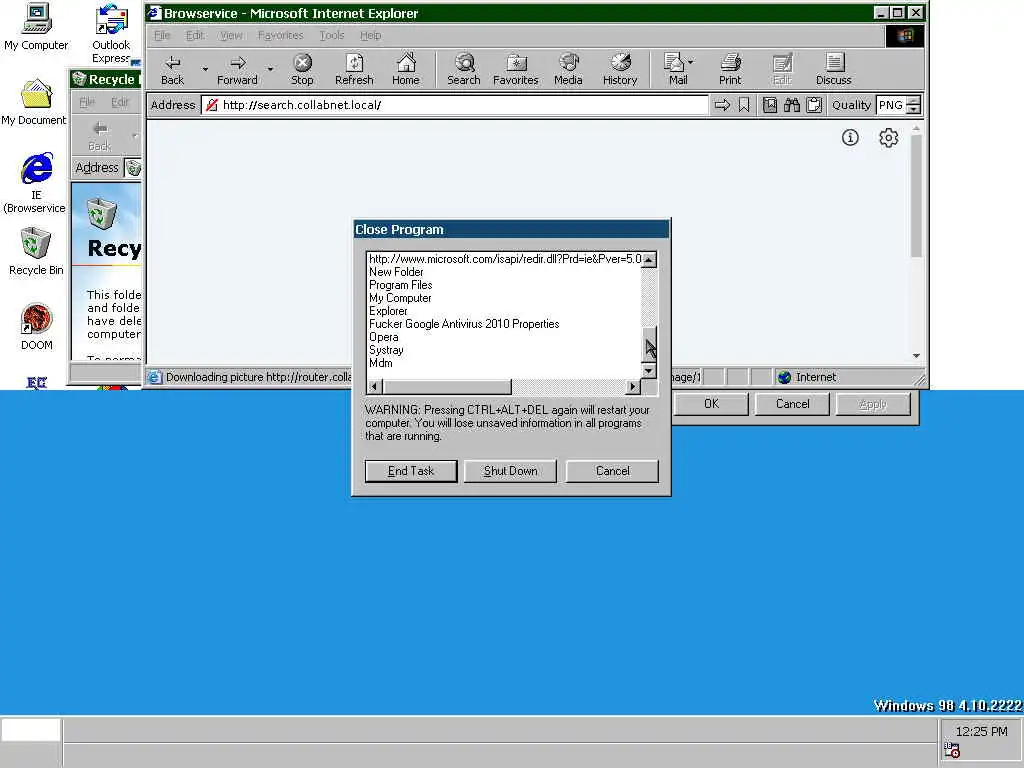Click the task list horizontal scrollbar thumb
This screenshot has width=1024, height=768.
446,386
